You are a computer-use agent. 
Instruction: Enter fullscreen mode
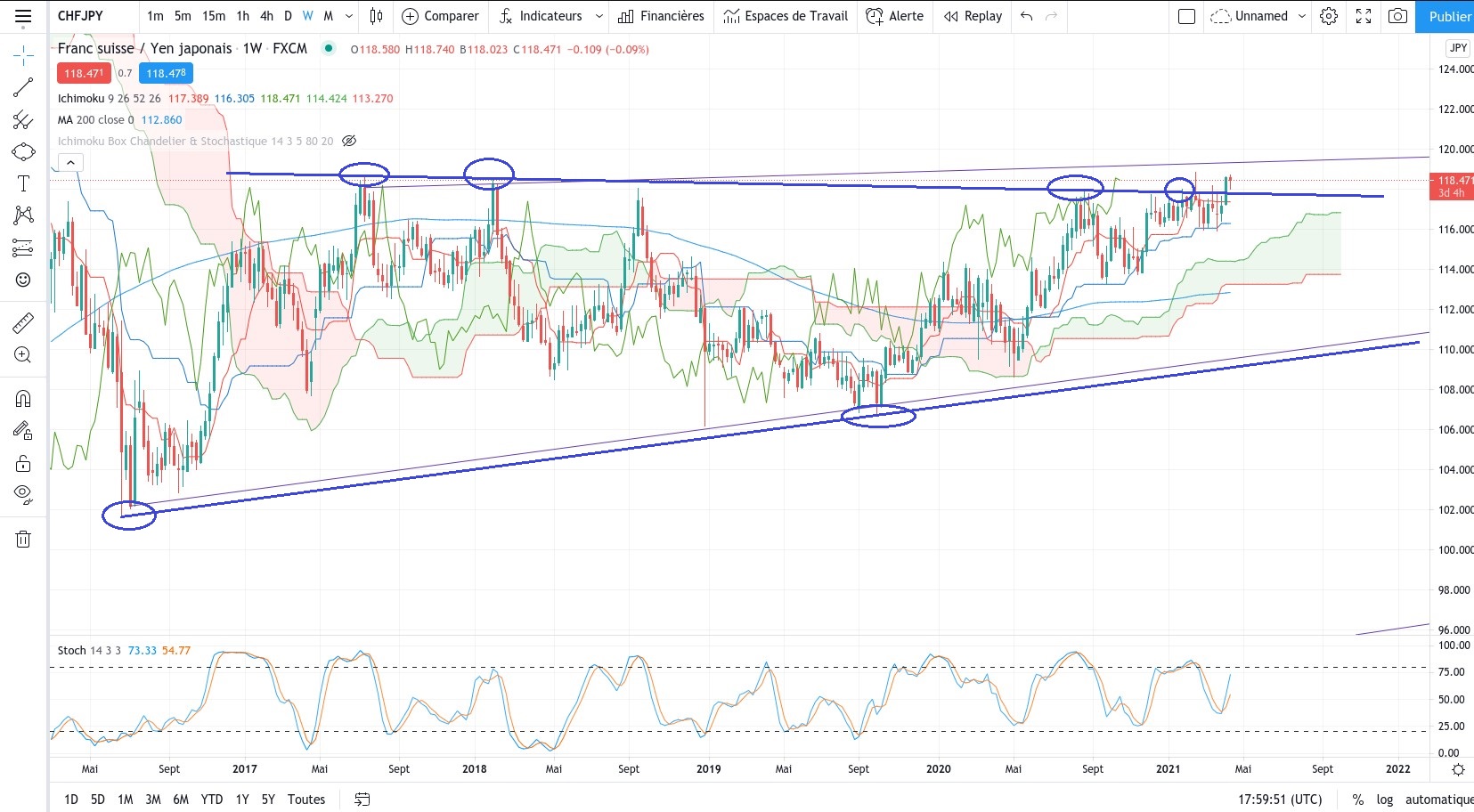(x=1364, y=16)
